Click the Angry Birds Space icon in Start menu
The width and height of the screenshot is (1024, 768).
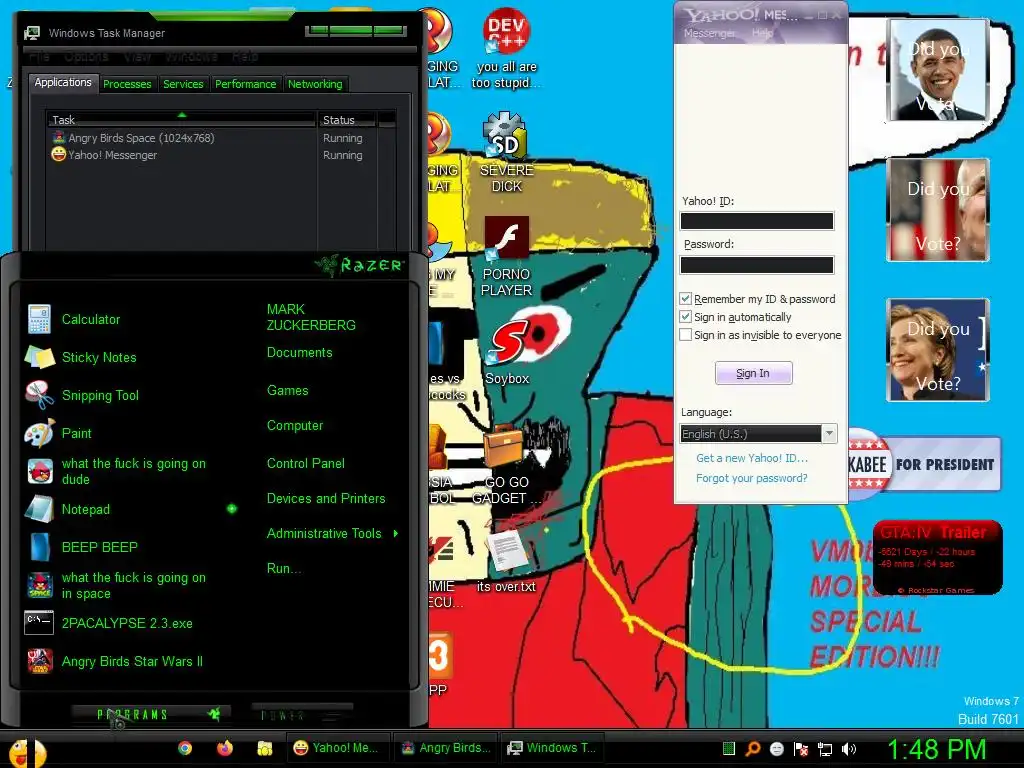(40, 585)
